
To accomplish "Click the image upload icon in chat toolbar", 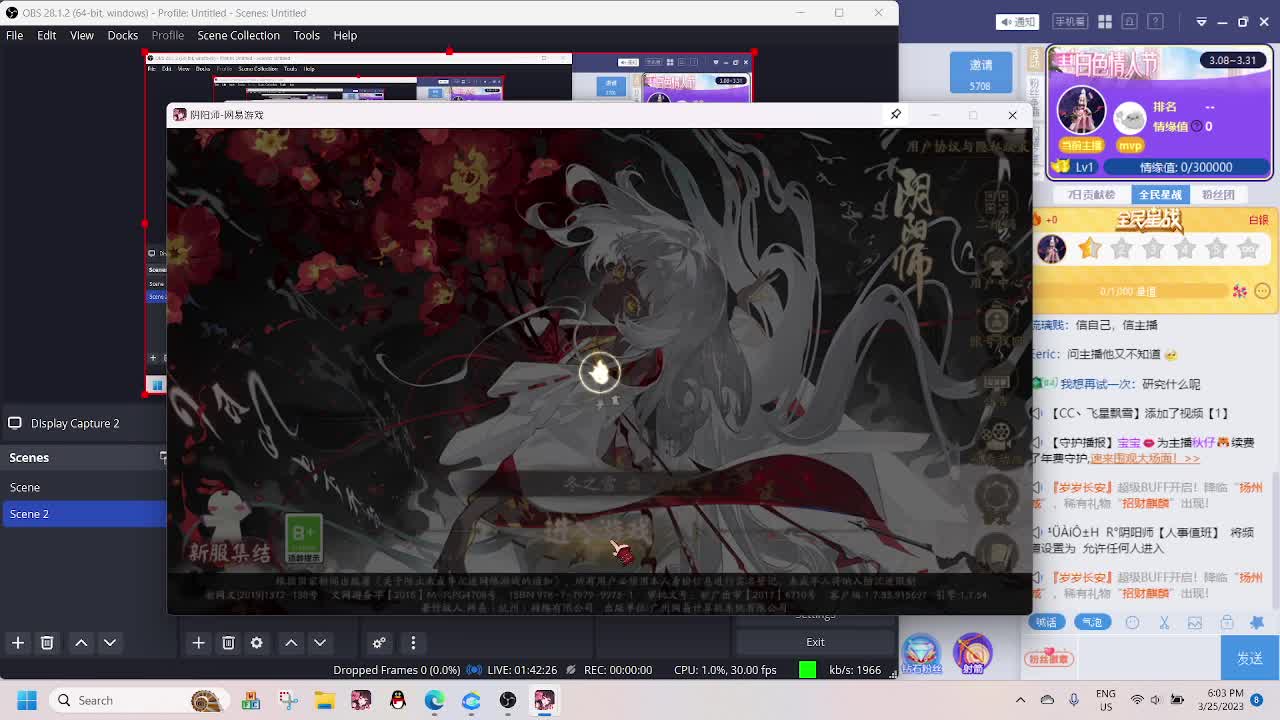I will (x=1195, y=622).
